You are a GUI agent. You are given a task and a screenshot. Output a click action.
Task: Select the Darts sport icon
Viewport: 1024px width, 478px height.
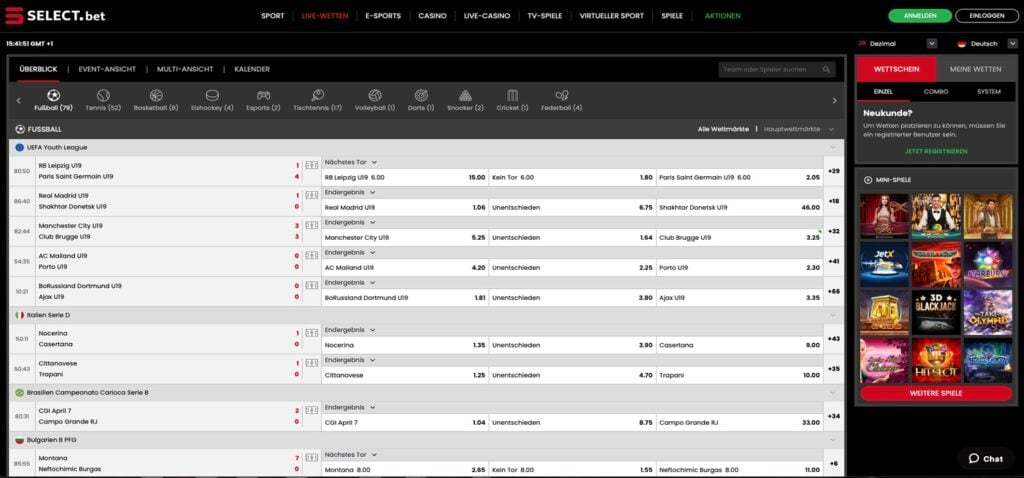[x=421, y=95]
